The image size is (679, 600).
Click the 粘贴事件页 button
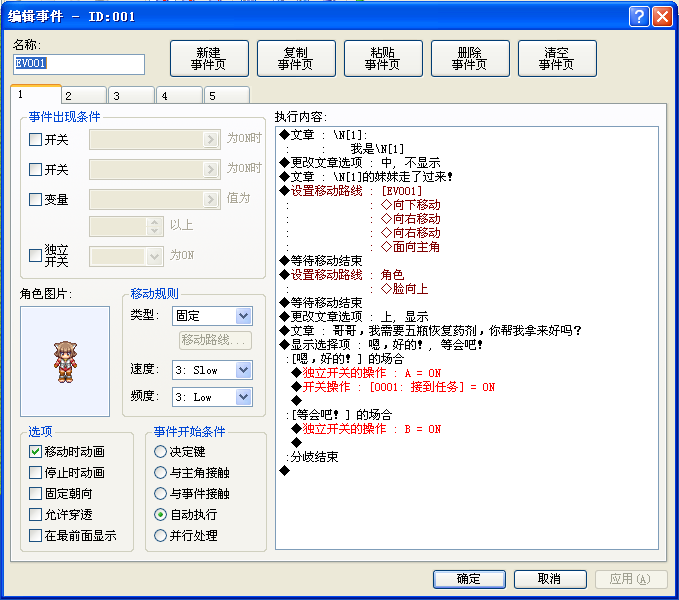point(383,58)
